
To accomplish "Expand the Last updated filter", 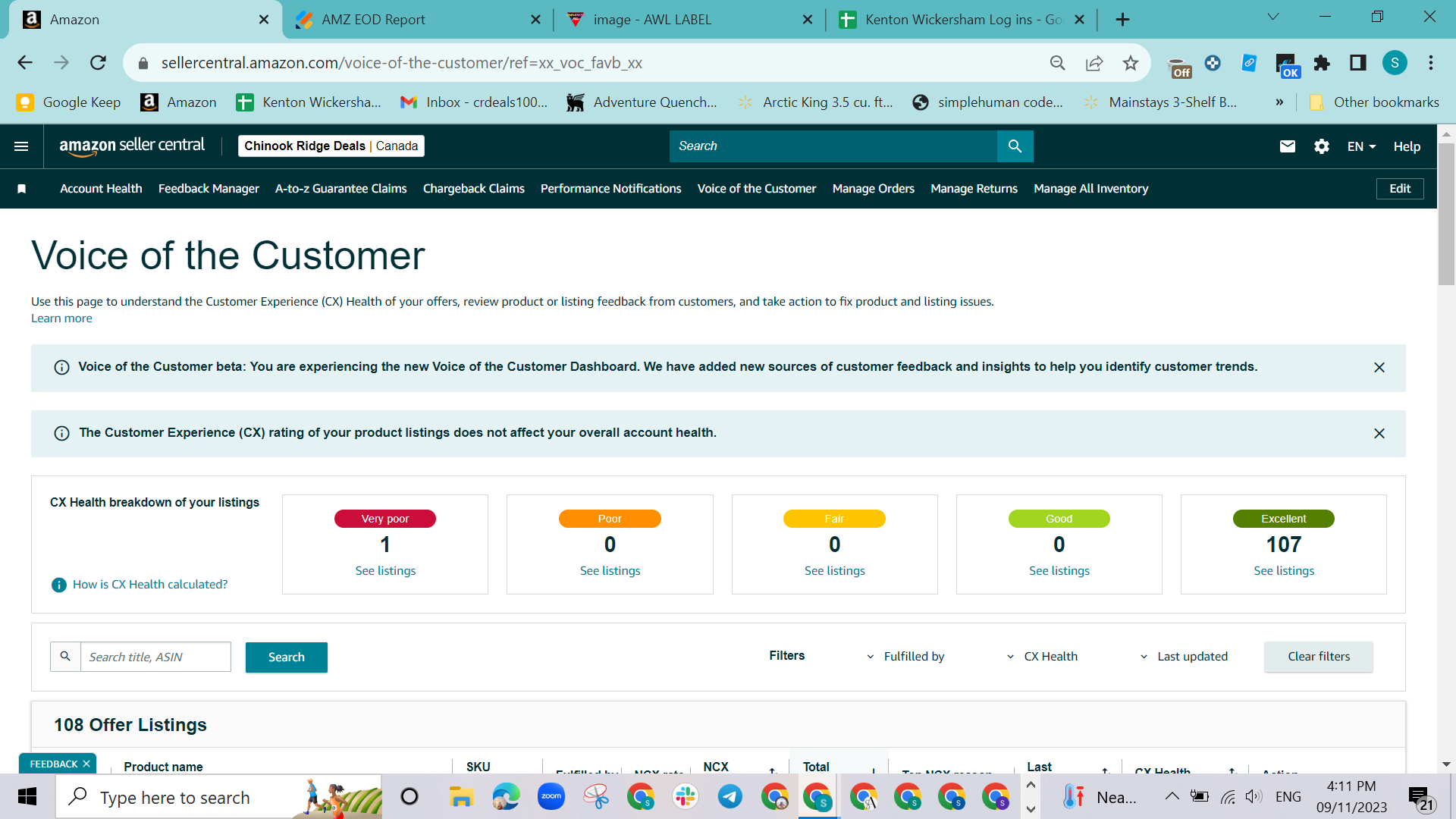I will (1184, 657).
